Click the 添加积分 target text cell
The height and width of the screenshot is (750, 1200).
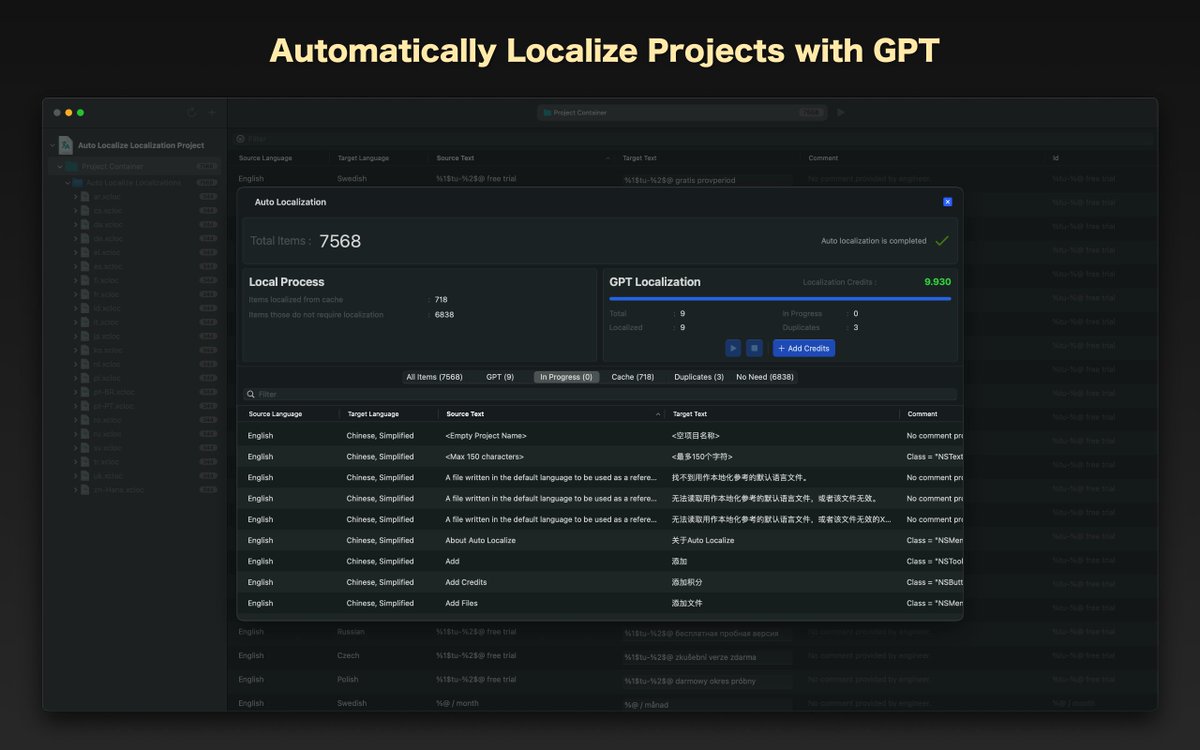689,582
